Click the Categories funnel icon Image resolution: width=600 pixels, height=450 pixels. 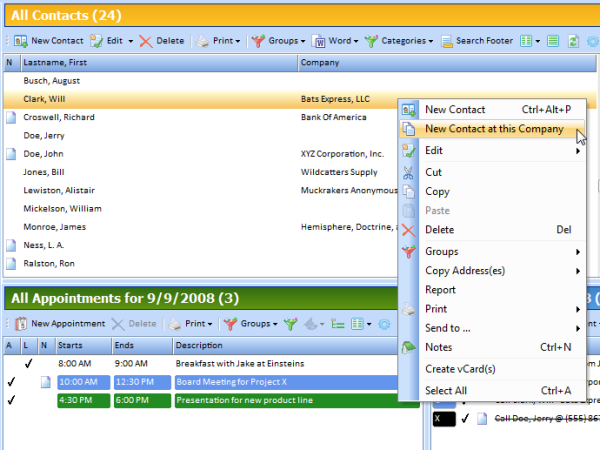(371, 41)
